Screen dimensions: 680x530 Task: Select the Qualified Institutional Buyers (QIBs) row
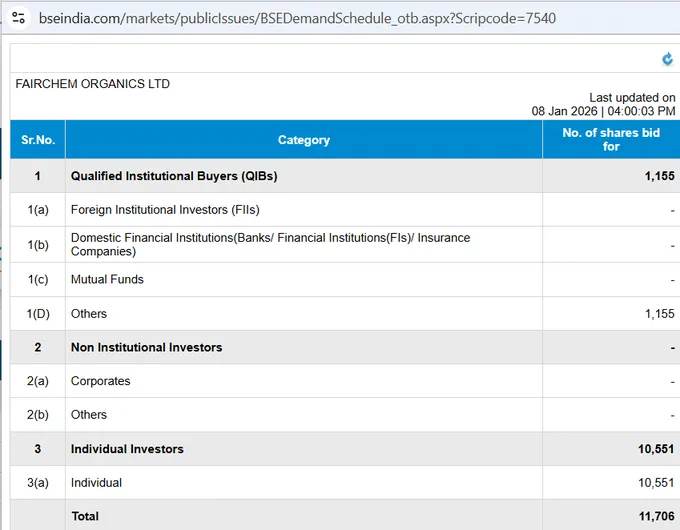pos(345,176)
